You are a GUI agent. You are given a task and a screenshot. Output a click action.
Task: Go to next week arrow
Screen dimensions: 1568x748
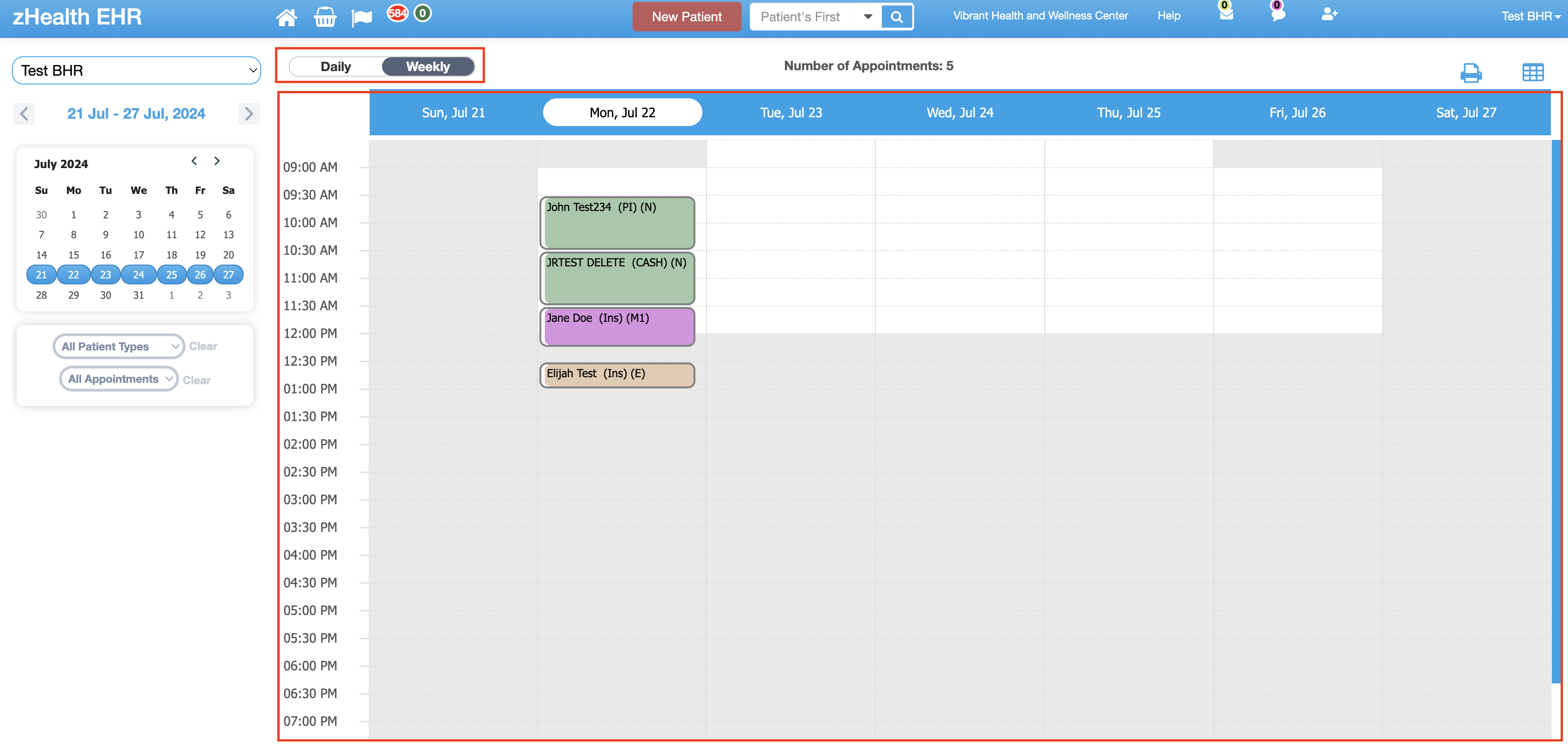248,113
